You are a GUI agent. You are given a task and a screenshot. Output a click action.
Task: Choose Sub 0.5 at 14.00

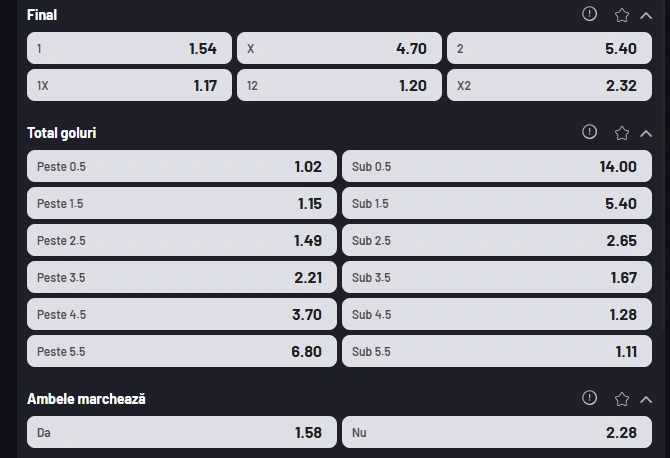[x=497, y=166]
